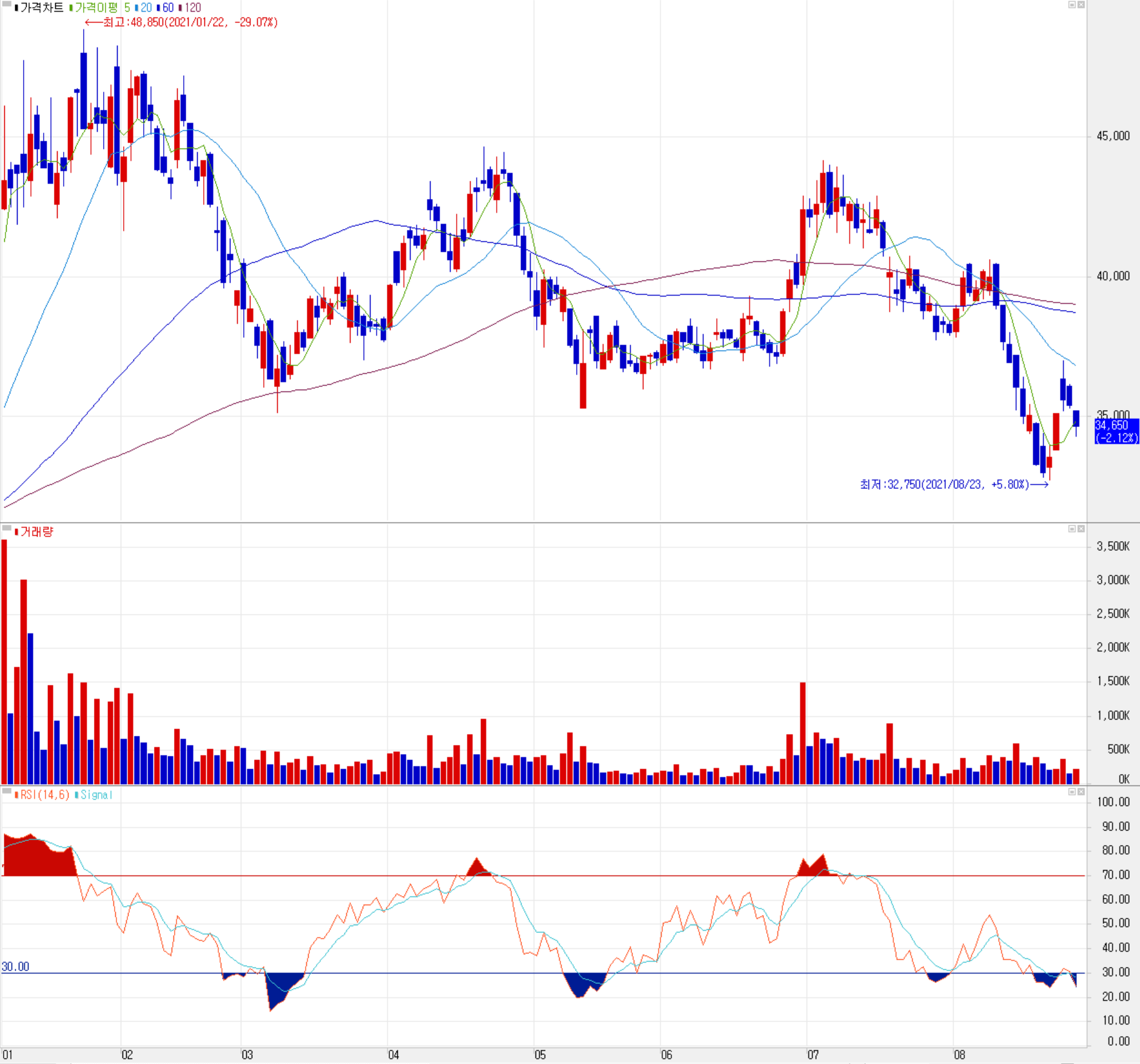Click the 30.00 RSI level label on left
This screenshot has width=1140, height=1064.
(15, 966)
